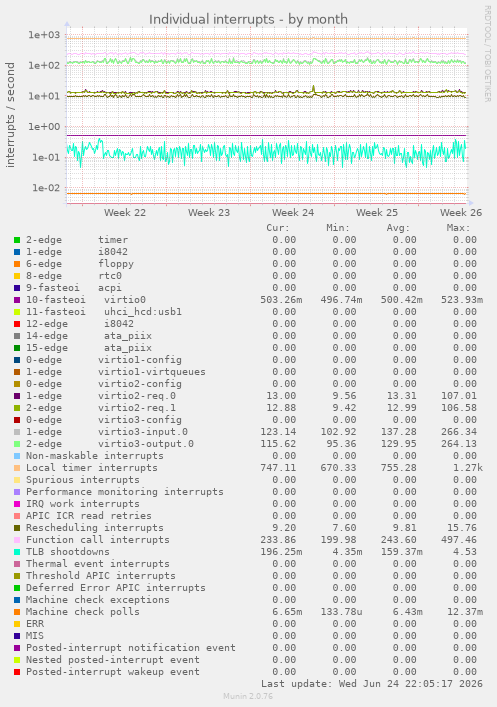
Task: Click the orange swatch for Machine check polls
Action: (x=17, y=612)
